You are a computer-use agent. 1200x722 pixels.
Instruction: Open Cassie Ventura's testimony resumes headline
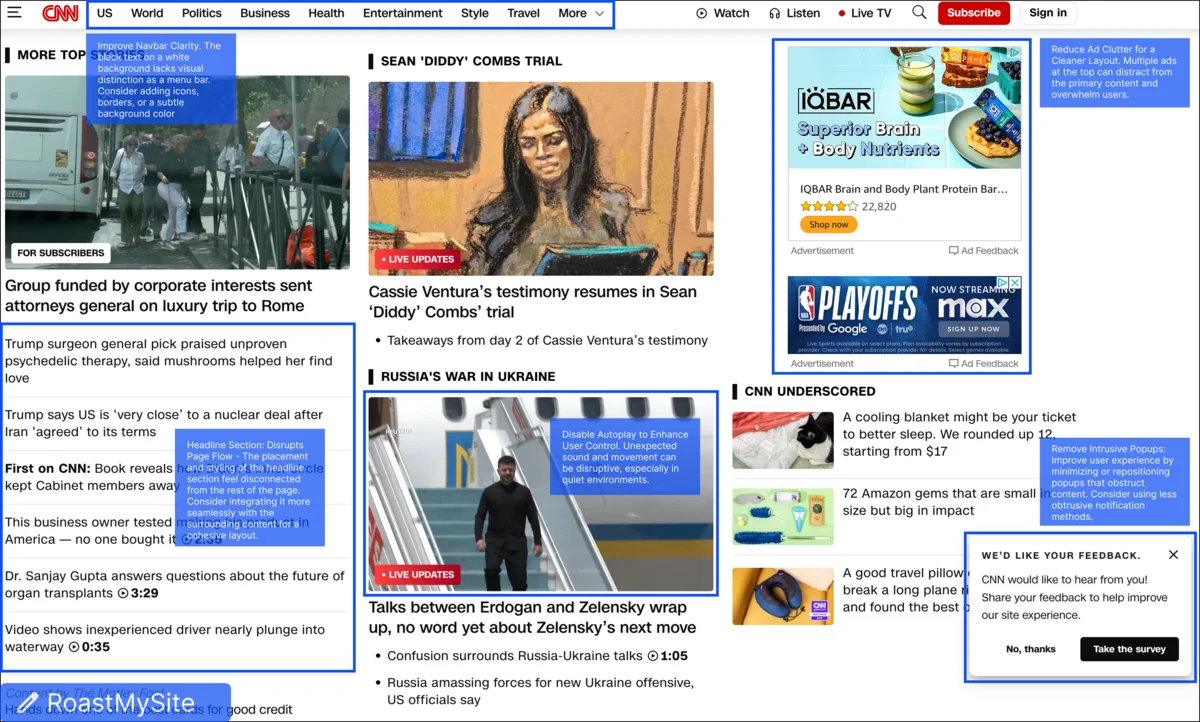tap(533, 301)
